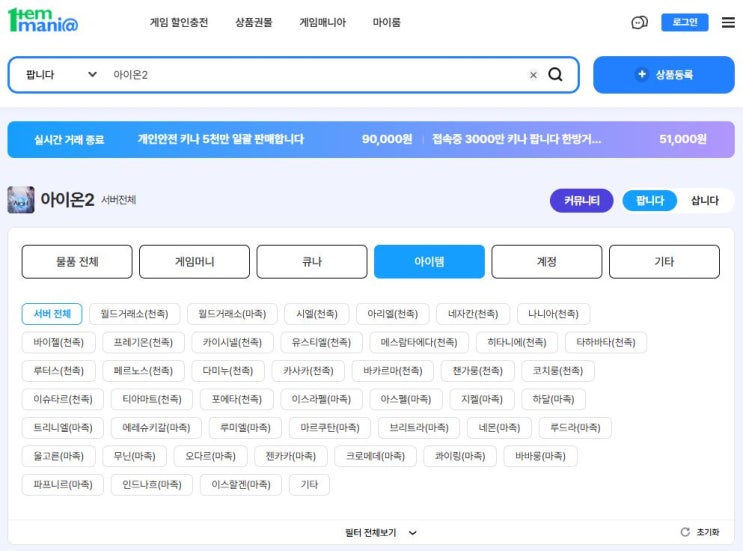Viewport: 743px width, 551px height.
Task: Open 게임매니아 menu
Action: (x=323, y=22)
